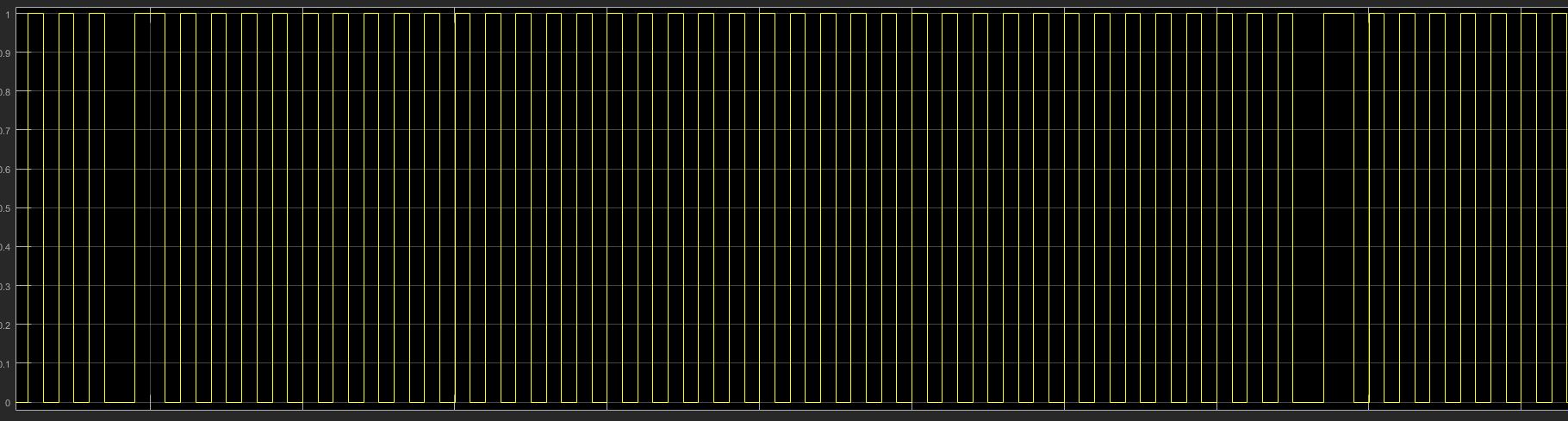Click the third high pulse from the left

[x=96, y=15]
